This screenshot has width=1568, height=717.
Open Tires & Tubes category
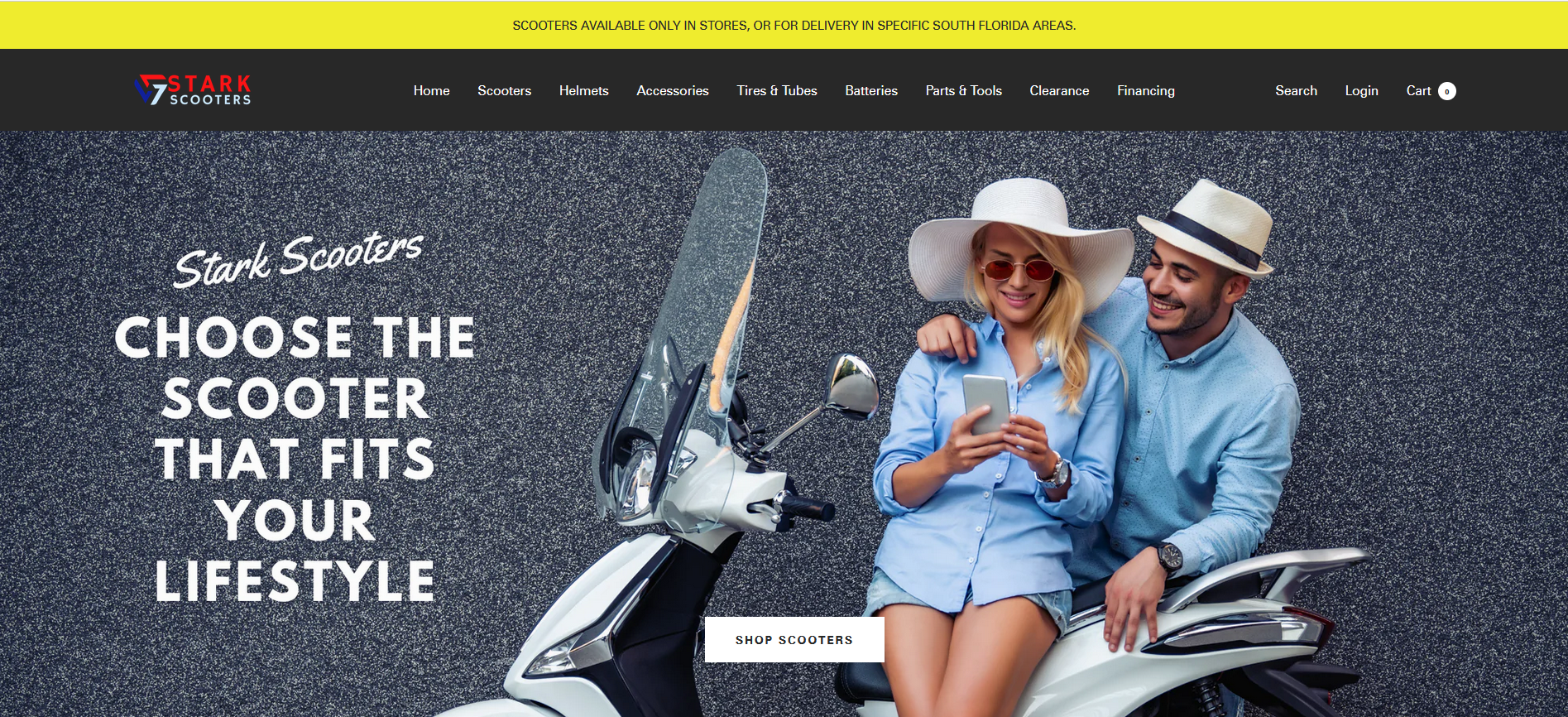click(x=777, y=91)
